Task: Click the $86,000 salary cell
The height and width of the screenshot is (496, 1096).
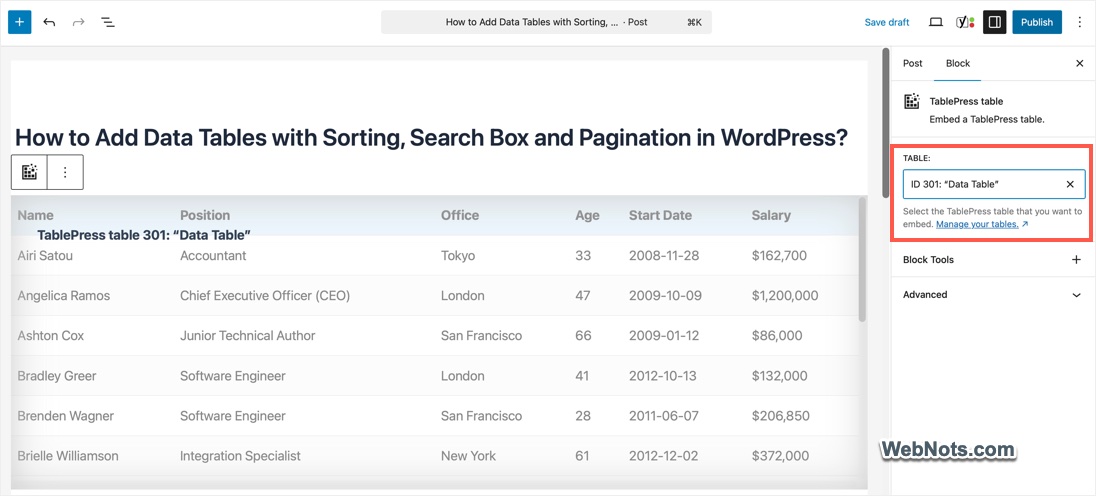Action: (x=777, y=336)
